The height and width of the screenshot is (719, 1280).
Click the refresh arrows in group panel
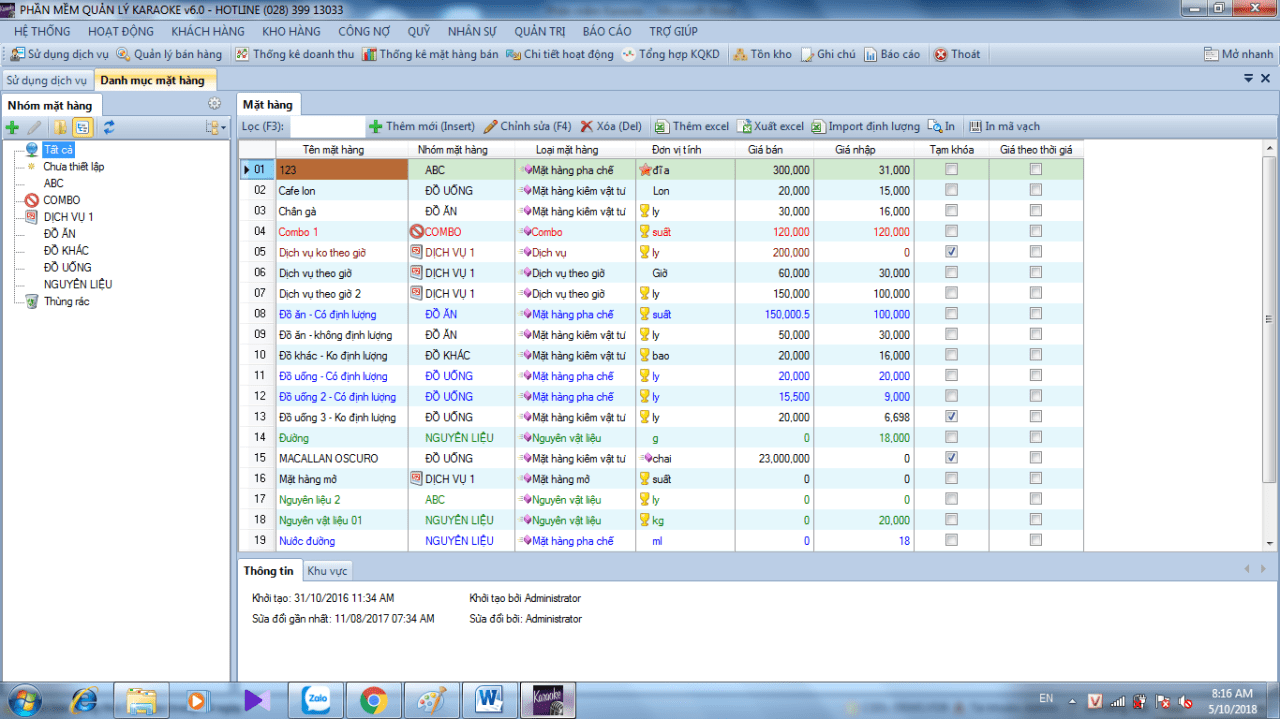(109, 127)
